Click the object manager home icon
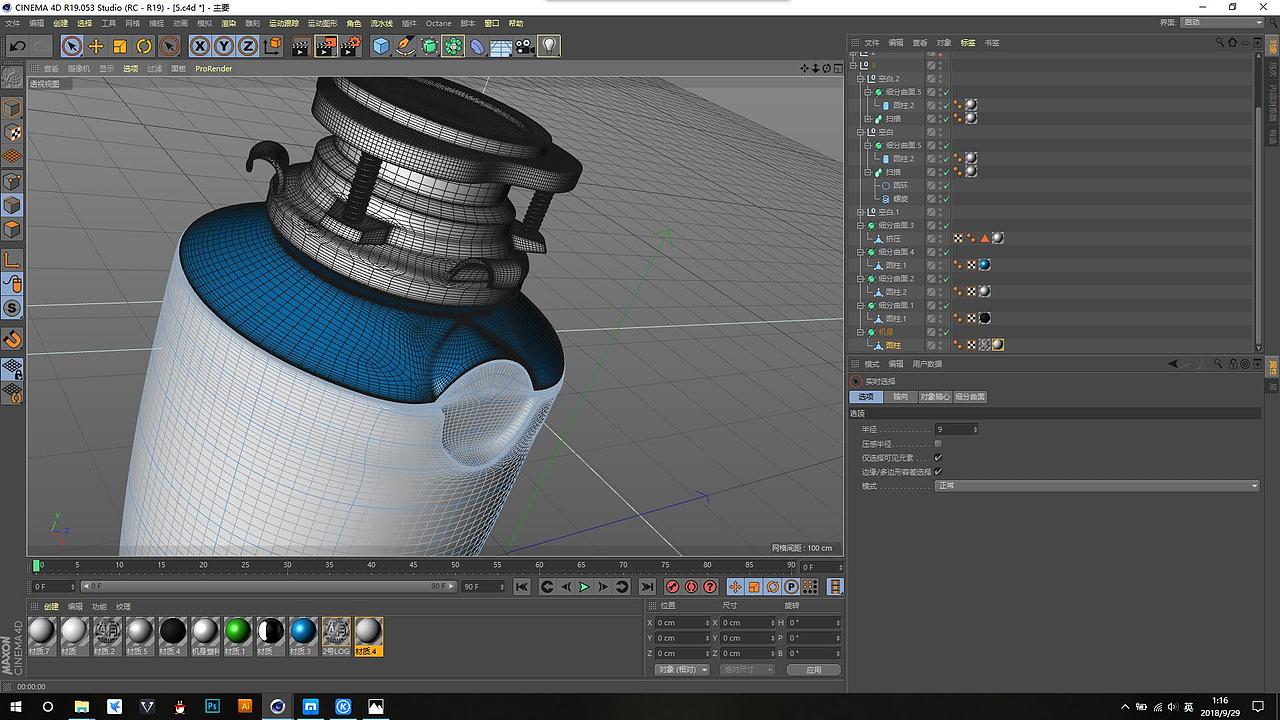This screenshot has height=720, width=1280. point(1231,42)
